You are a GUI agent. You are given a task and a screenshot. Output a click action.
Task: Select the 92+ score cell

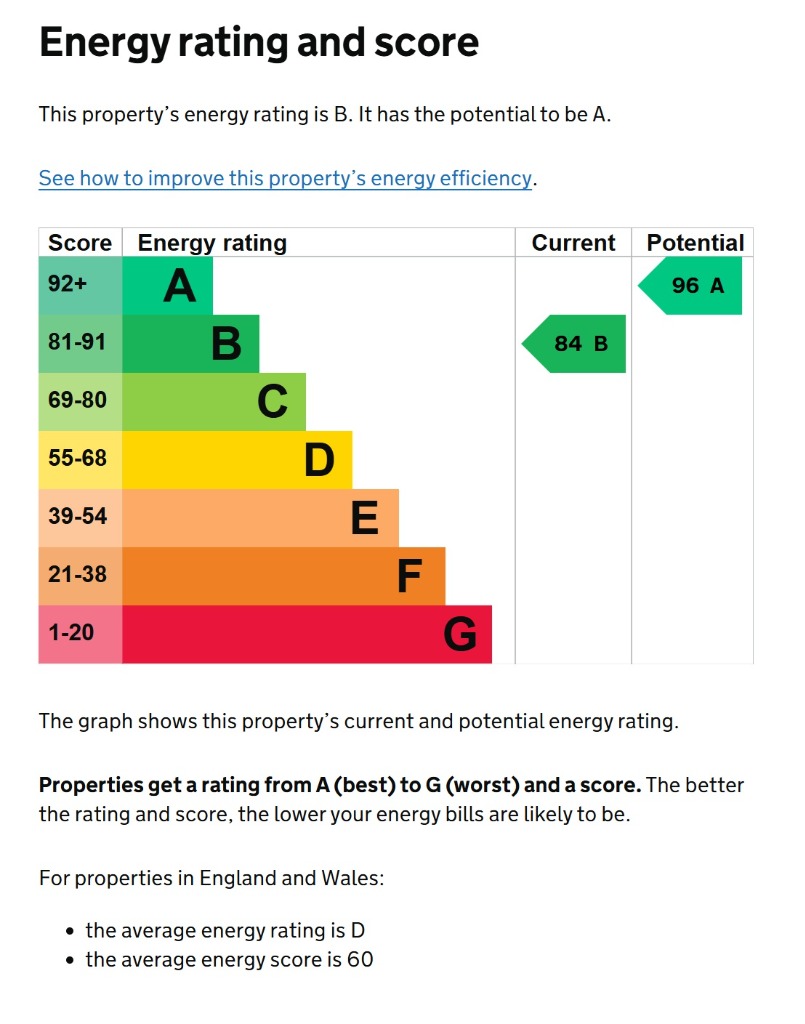(80, 286)
